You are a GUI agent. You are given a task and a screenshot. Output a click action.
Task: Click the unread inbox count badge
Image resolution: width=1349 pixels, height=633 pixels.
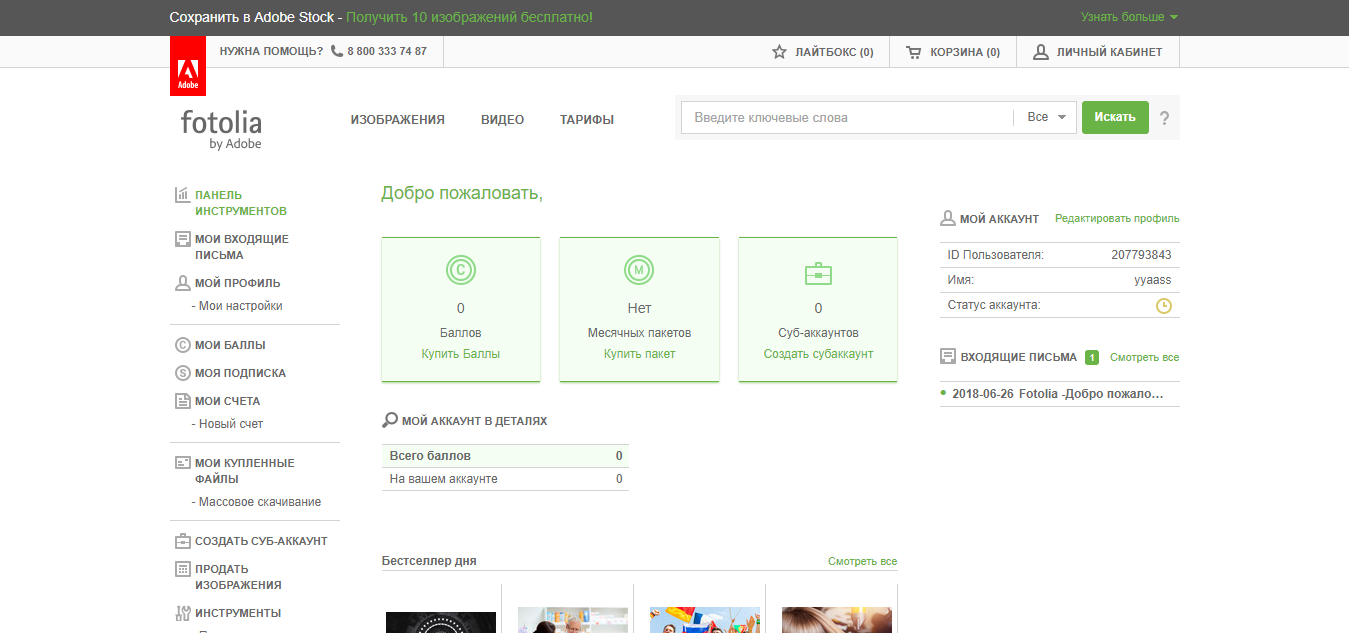point(1092,357)
